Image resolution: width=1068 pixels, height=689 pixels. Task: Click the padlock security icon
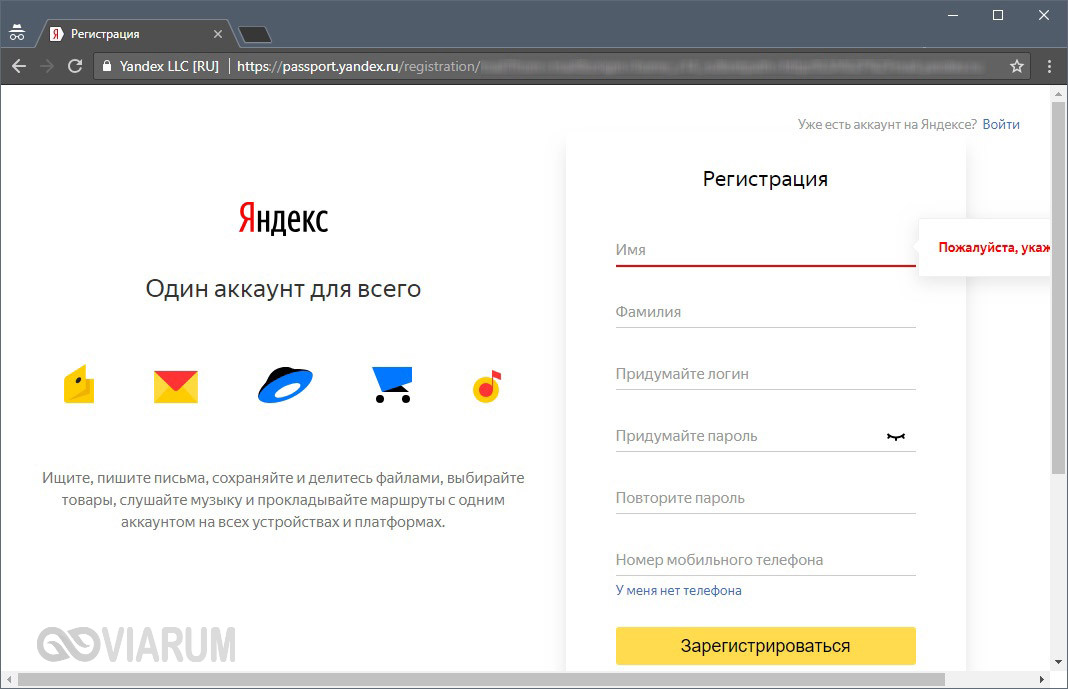[x=106, y=66]
